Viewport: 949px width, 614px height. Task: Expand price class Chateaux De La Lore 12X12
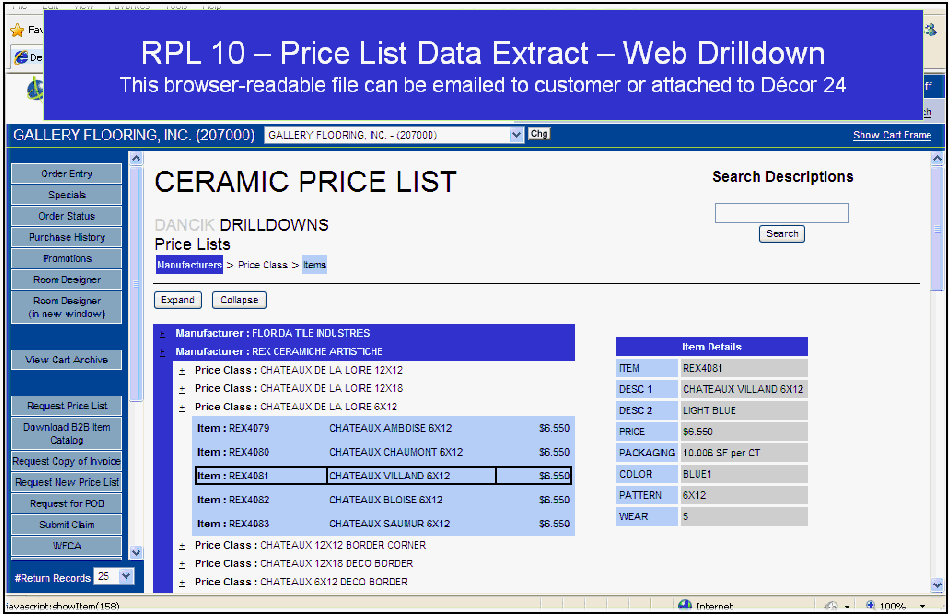pos(182,371)
